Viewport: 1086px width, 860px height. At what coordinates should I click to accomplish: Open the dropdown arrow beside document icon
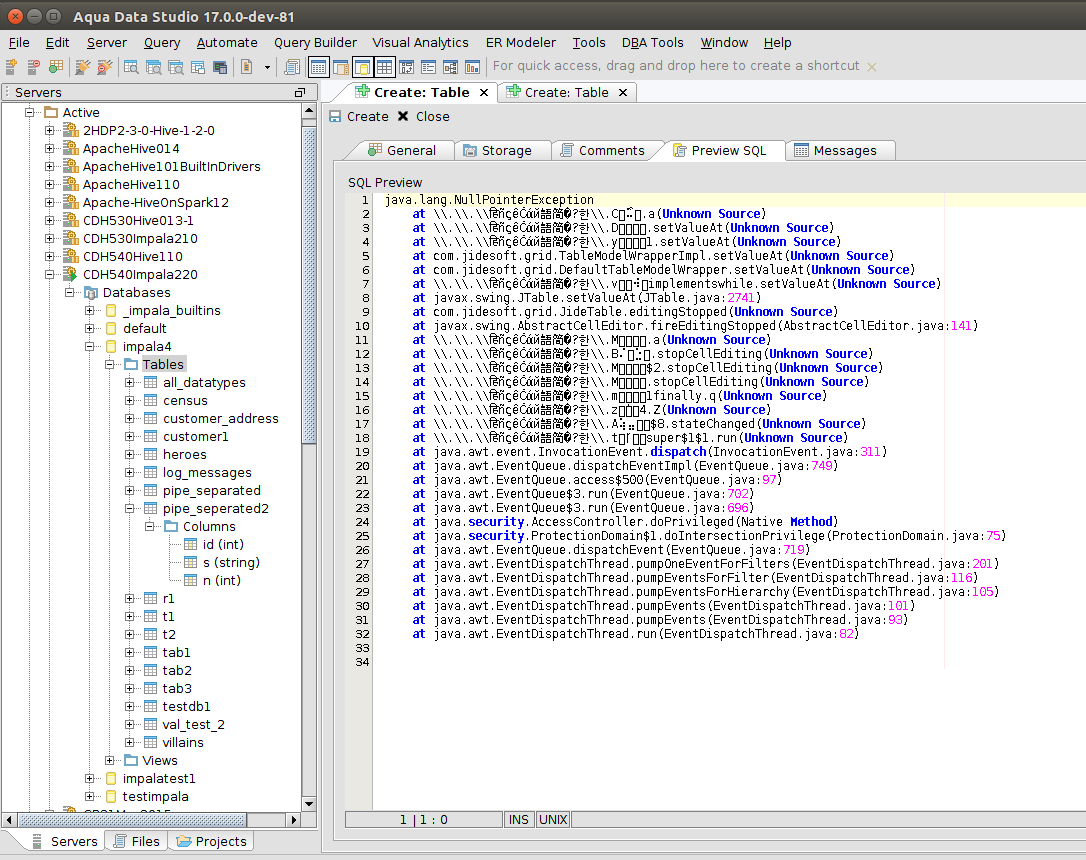[x=267, y=67]
